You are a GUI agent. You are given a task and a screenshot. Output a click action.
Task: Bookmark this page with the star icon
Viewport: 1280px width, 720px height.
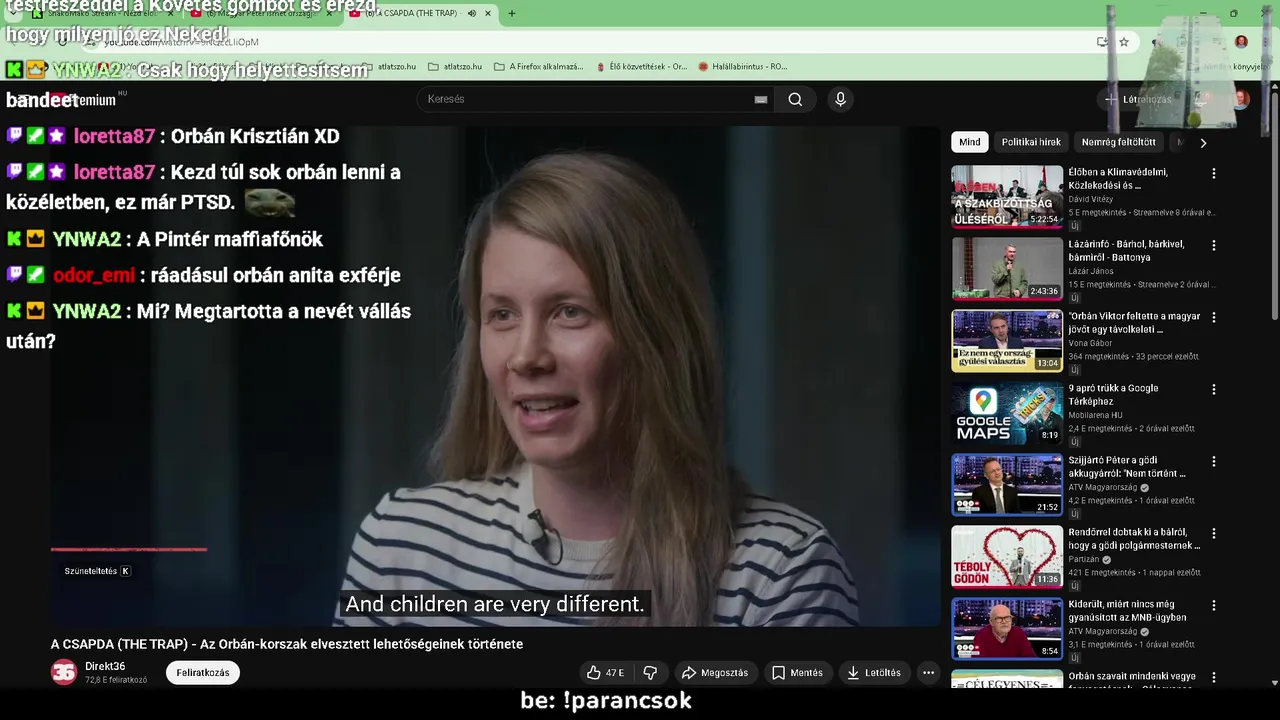tap(1124, 42)
